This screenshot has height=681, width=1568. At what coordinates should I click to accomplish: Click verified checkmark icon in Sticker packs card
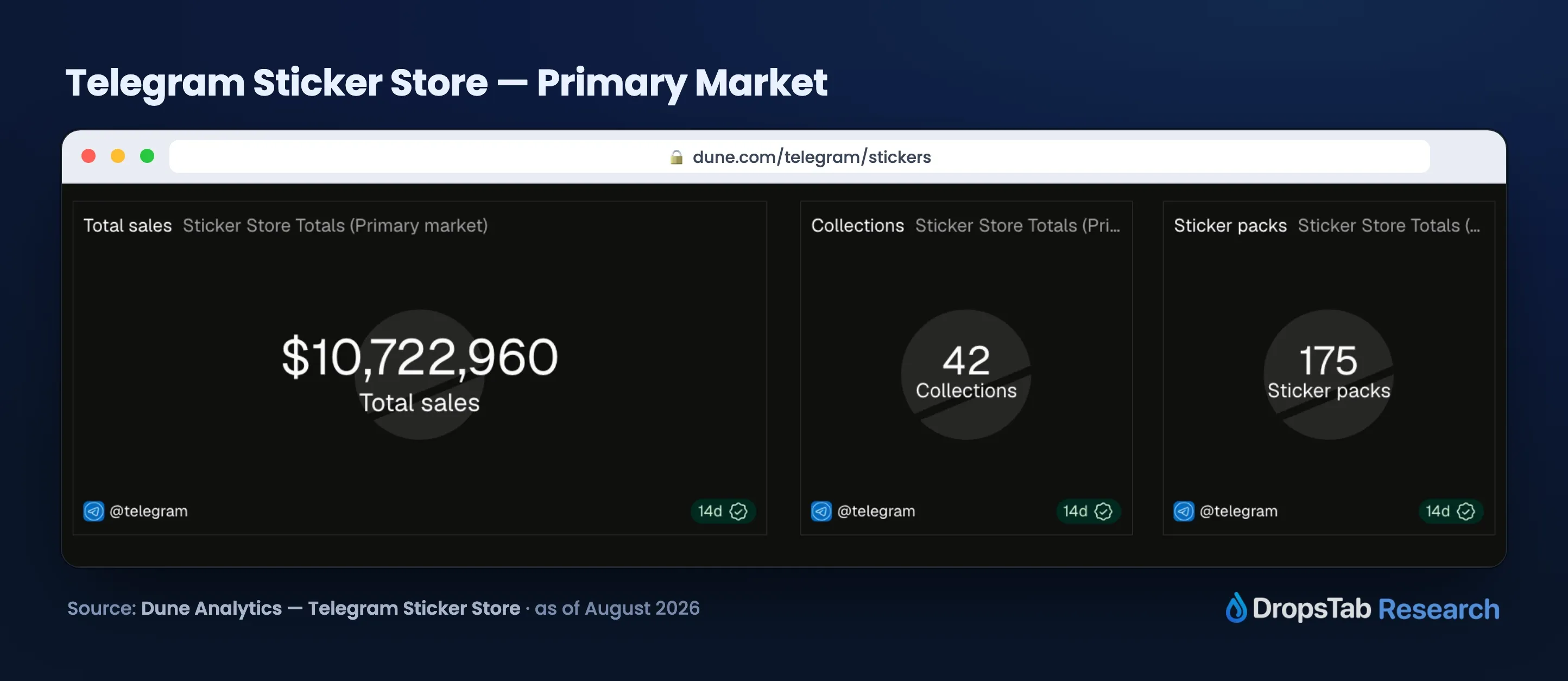pos(1465,511)
